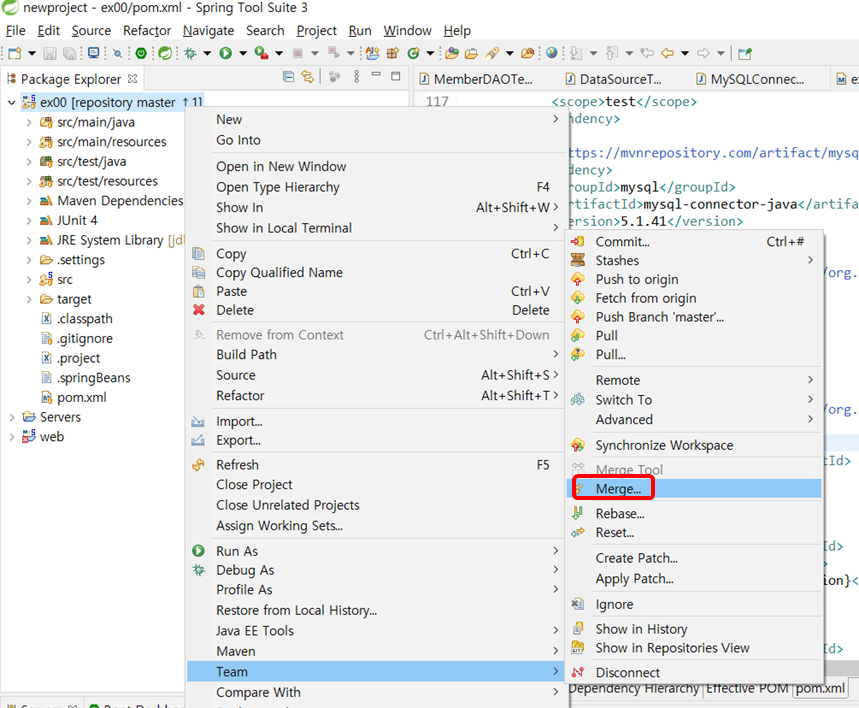859x708 pixels.
Task: Select Merge... in Team submenu
Action: (x=694, y=488)
